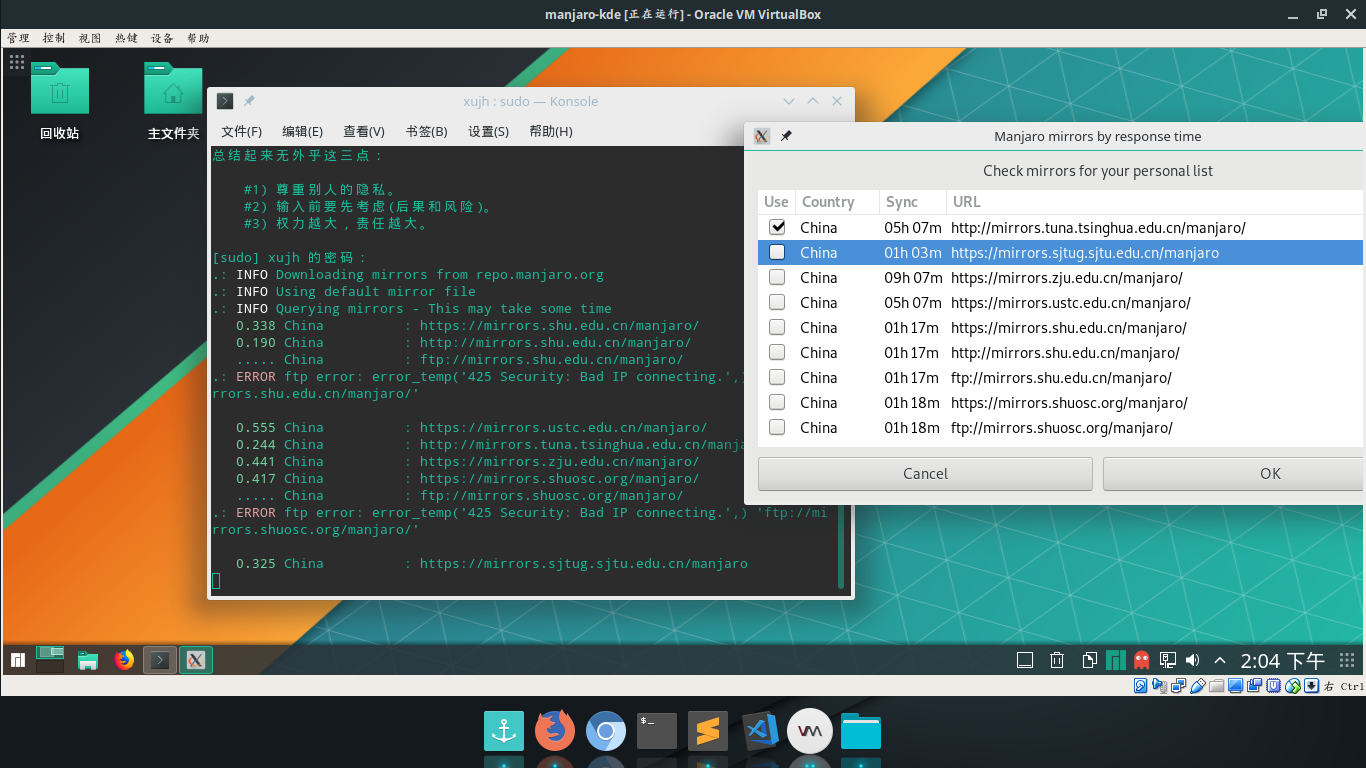Open the Manjaro application launcher in panel
The width and height of the screenshot is (1366, 768).
coord(17,660)
